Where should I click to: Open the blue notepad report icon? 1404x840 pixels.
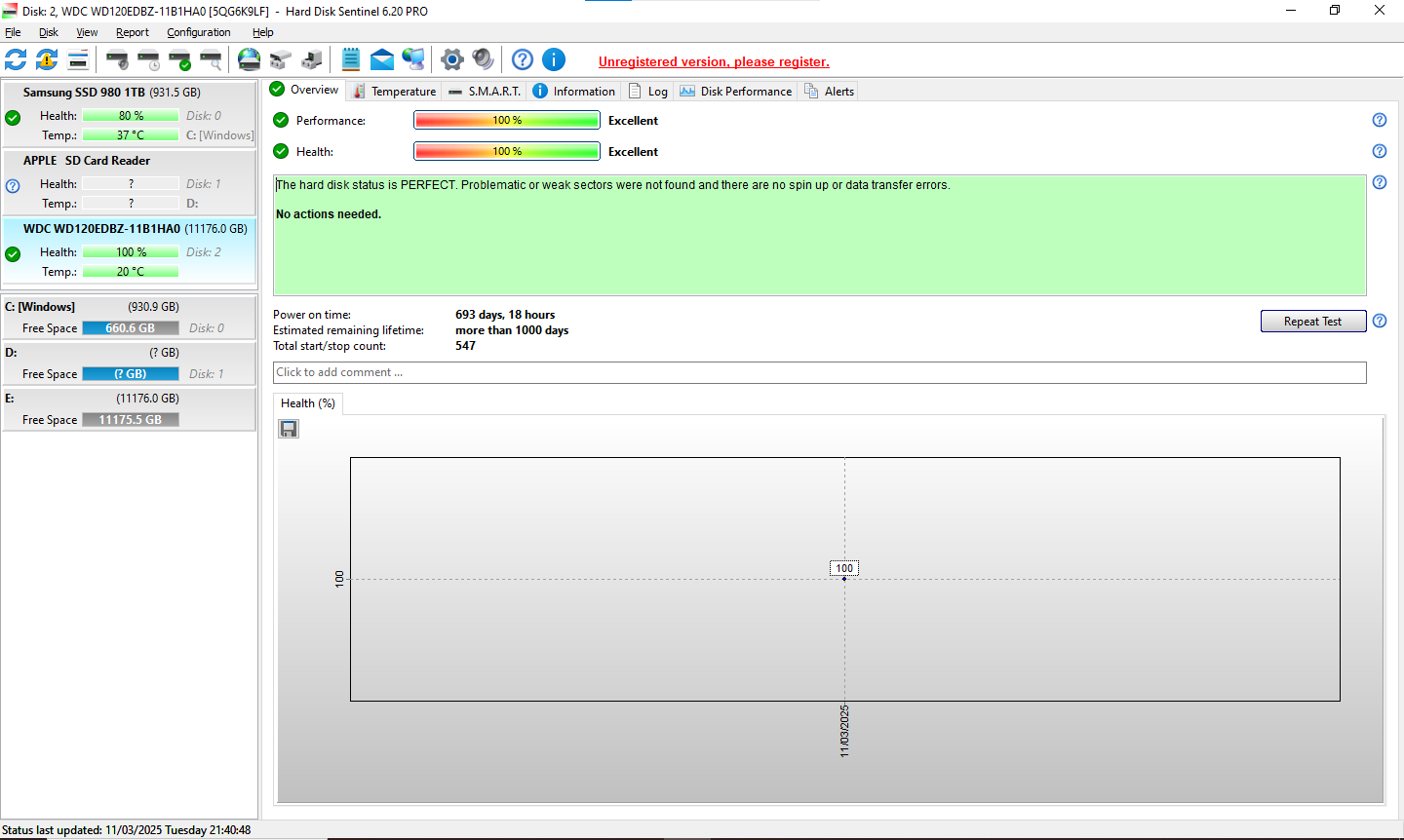coord(351,59)
